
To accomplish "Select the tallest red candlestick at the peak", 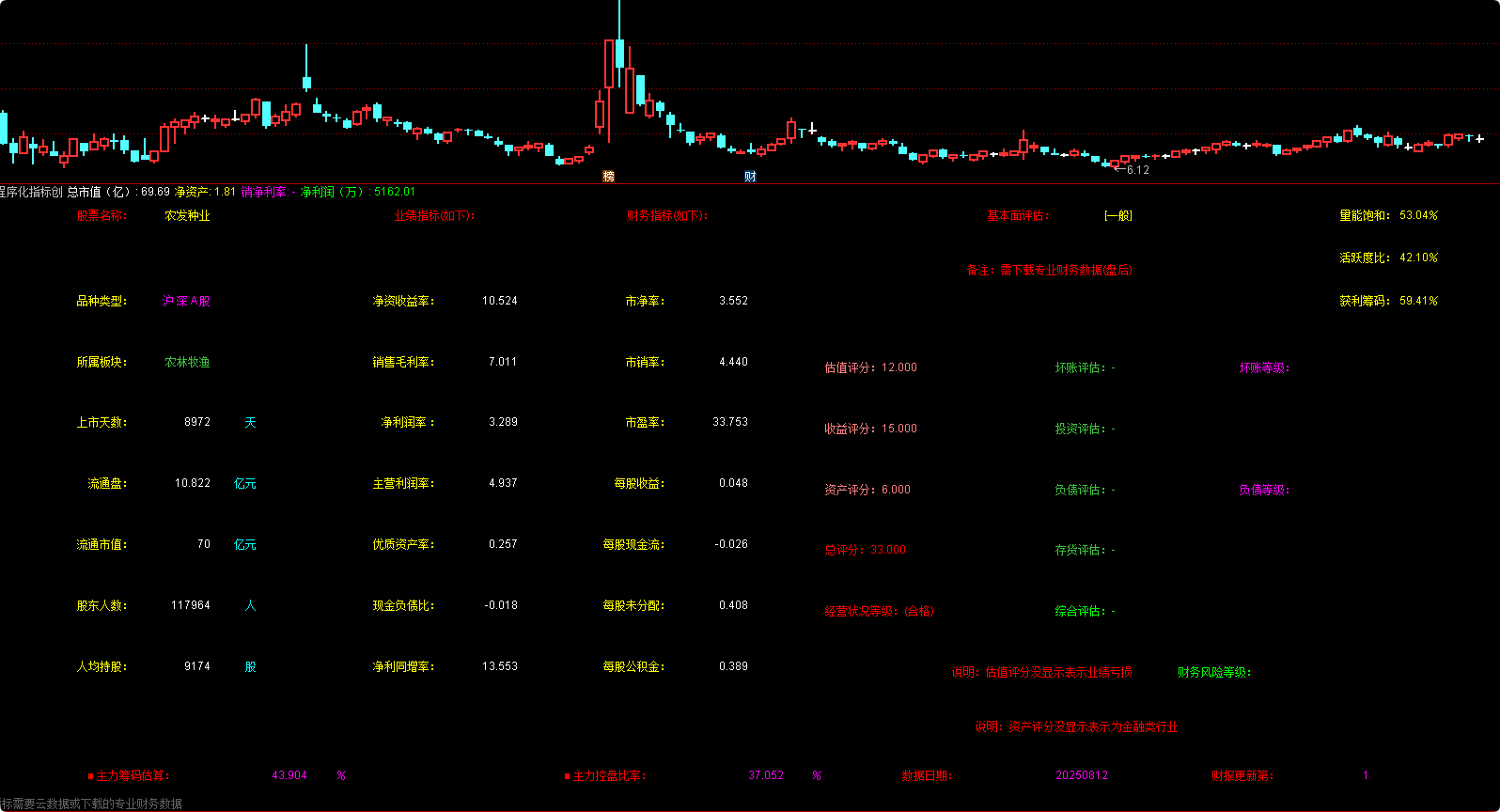I will click(x=608, y=64).
